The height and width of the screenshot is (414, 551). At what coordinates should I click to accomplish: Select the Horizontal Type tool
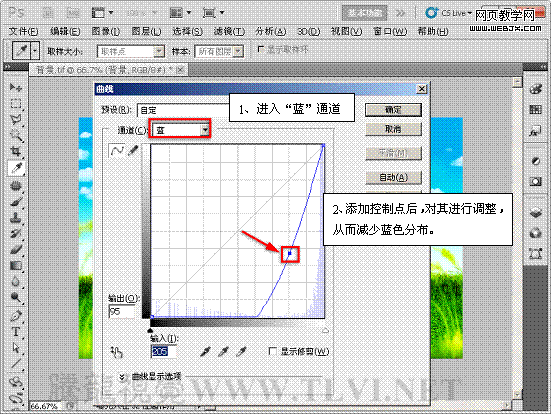click(16, 332)
